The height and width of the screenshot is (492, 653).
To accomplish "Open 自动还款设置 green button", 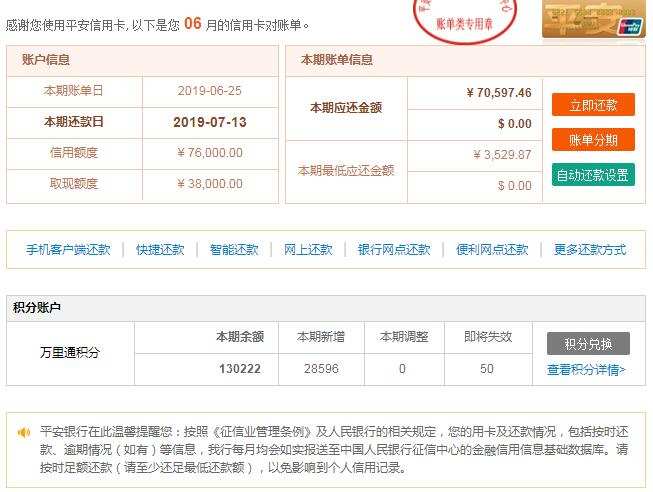I will tap(593, 175).
